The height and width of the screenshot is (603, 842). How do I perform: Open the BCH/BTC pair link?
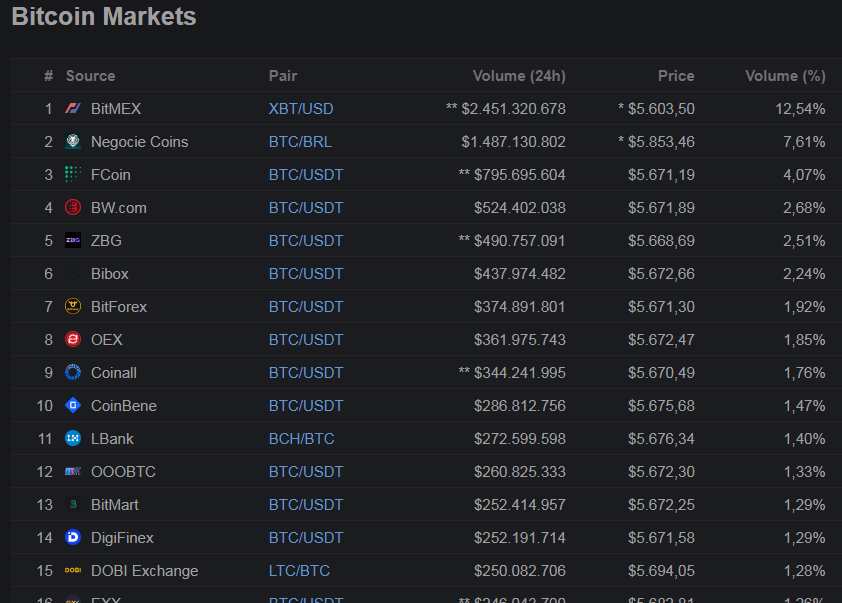(x=301, y=439)
